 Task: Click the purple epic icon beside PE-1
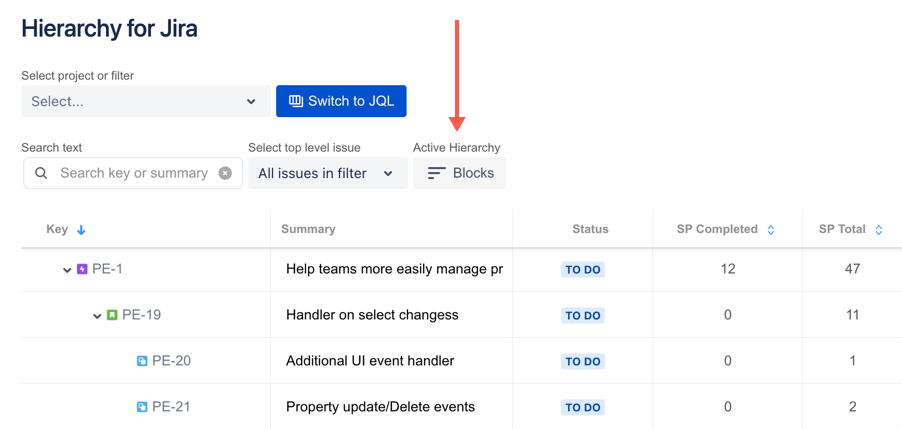[82, 269]
